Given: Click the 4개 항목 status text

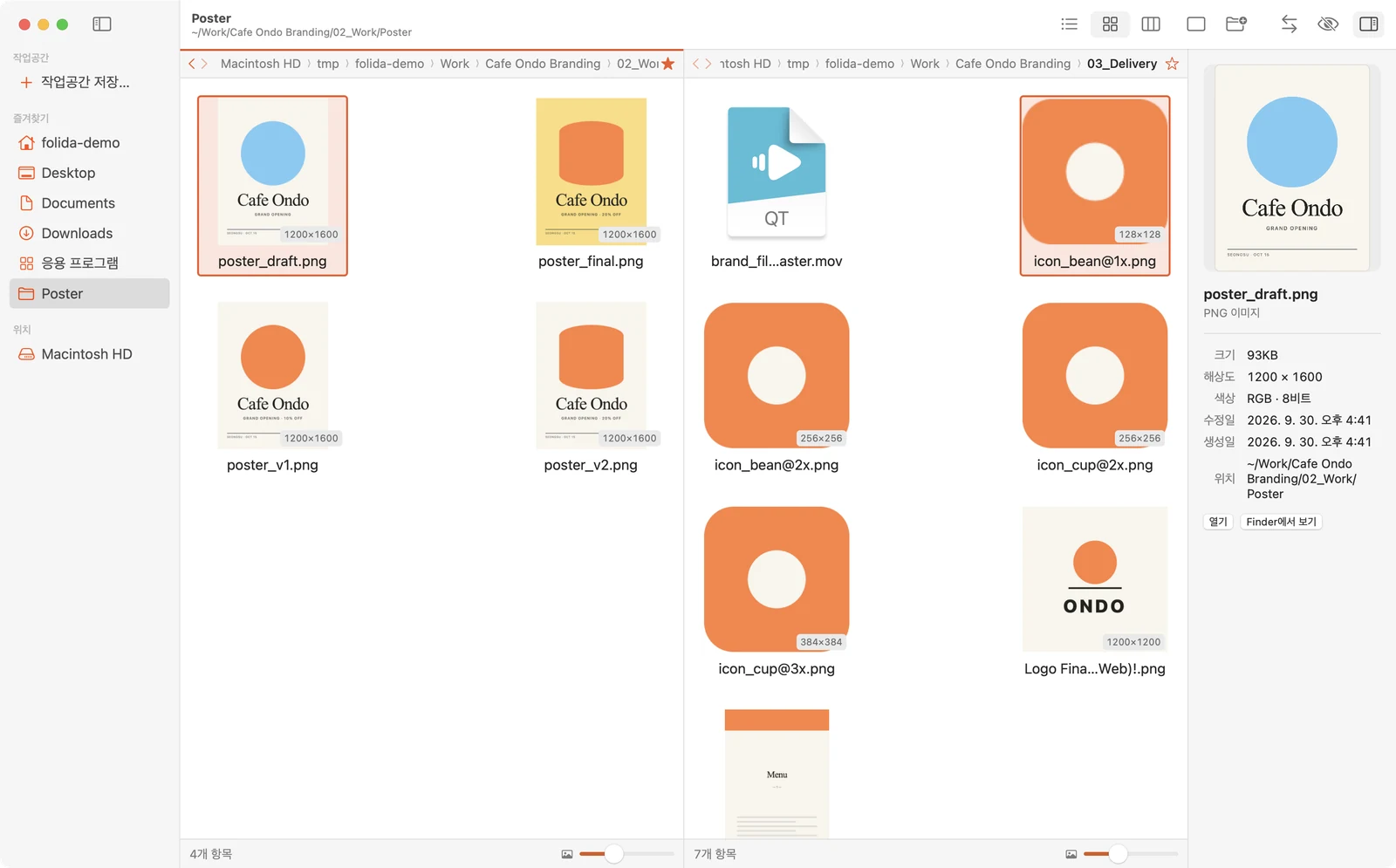Looking at the screenshot, I should (211, 854).
